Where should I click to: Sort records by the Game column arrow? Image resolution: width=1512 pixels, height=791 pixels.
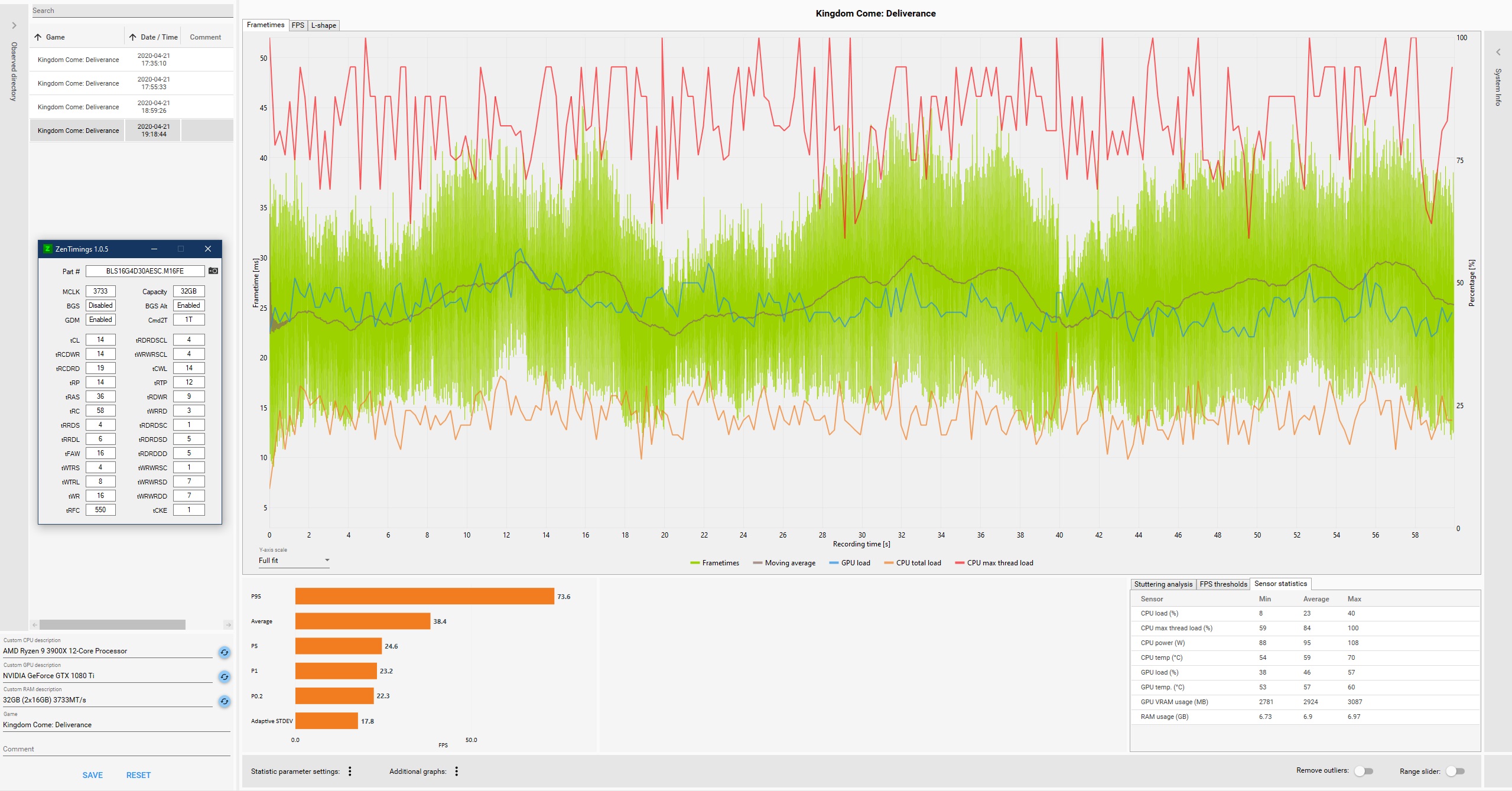[38, 37]
